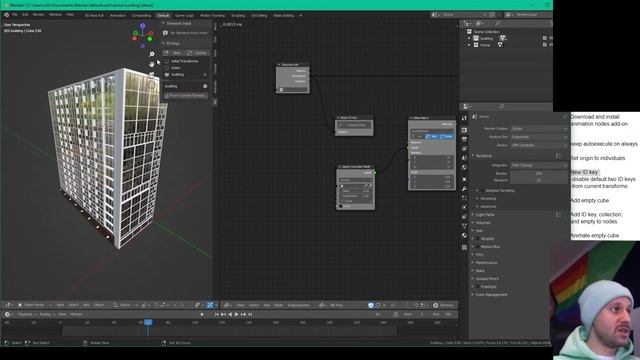Enable the Motion Blur checkbox
This screenshot has width=640, height=360.
coord(478,247)
